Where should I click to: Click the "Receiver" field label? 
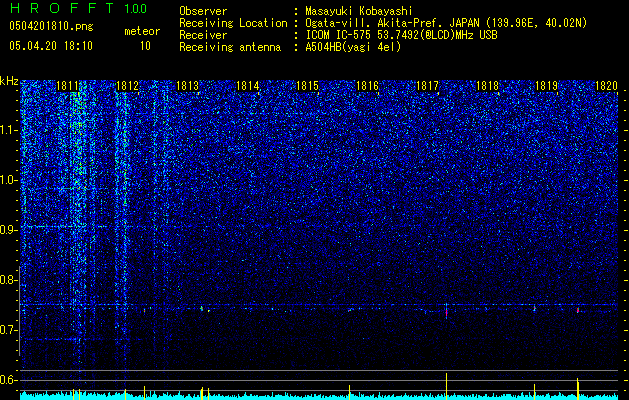(203, 35)
